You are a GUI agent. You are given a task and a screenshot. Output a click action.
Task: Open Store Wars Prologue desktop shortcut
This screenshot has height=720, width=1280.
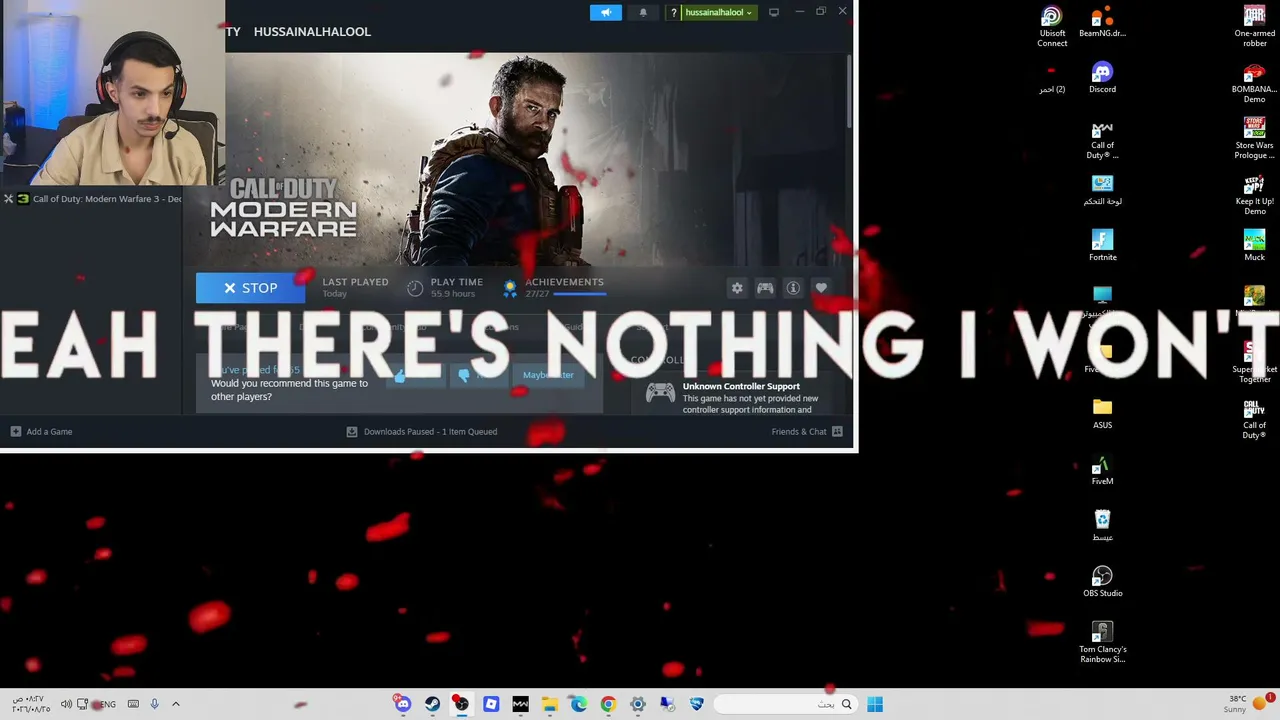[1254, 139]
